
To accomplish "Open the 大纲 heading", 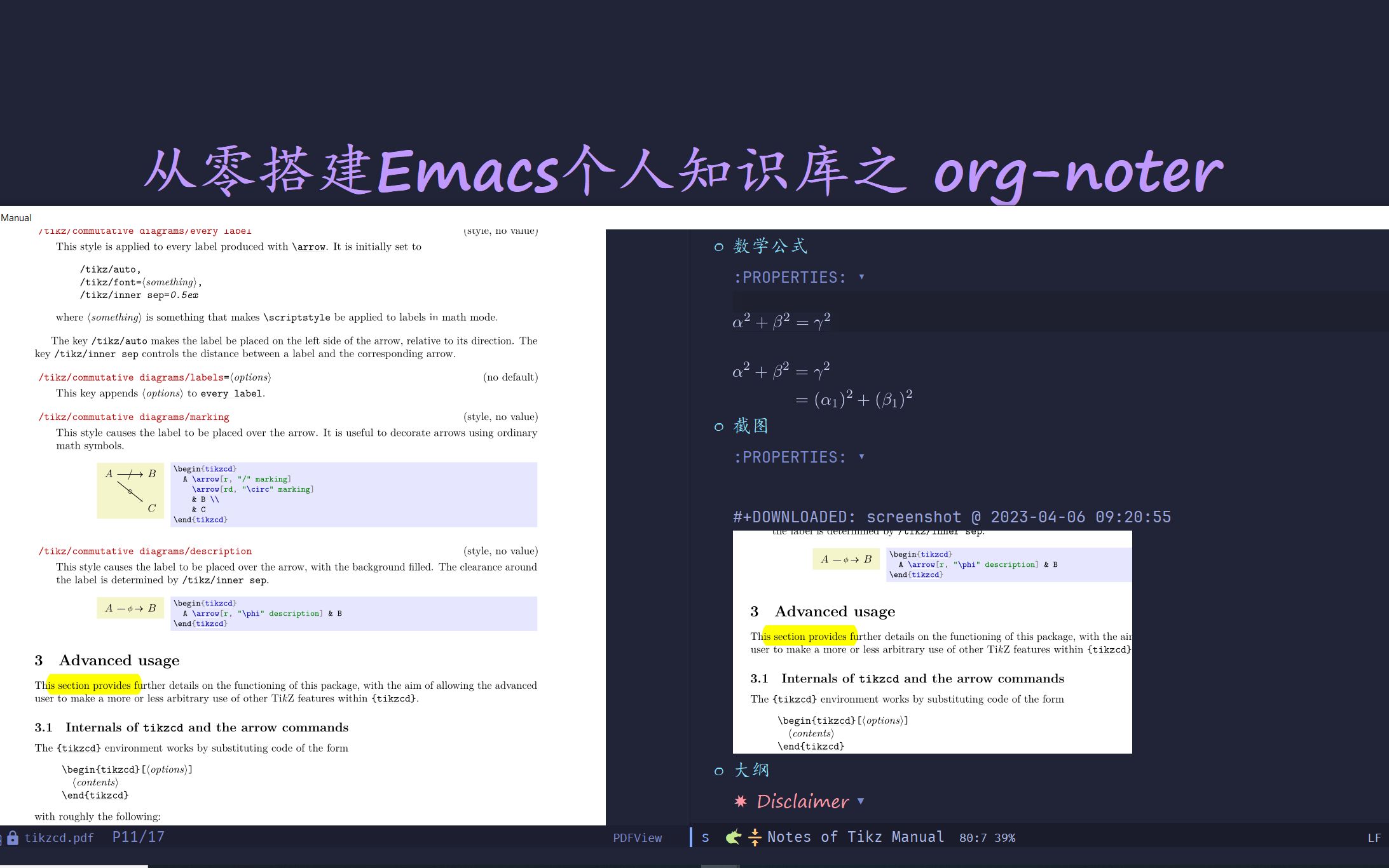I will tap(751, 770).
